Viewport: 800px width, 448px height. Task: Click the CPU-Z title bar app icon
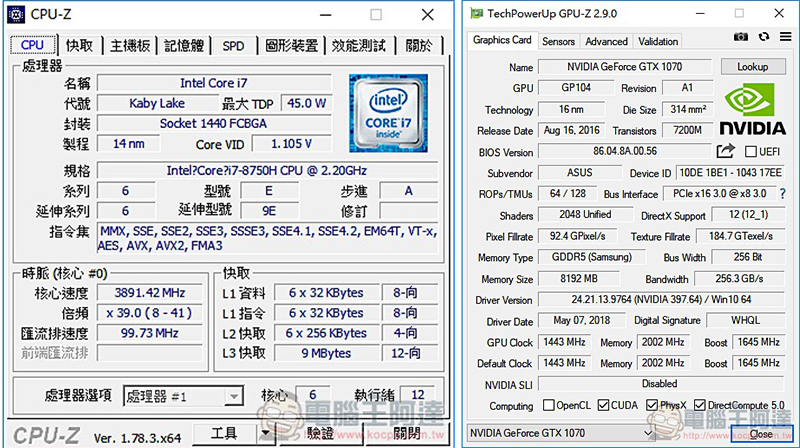[16, 14]
